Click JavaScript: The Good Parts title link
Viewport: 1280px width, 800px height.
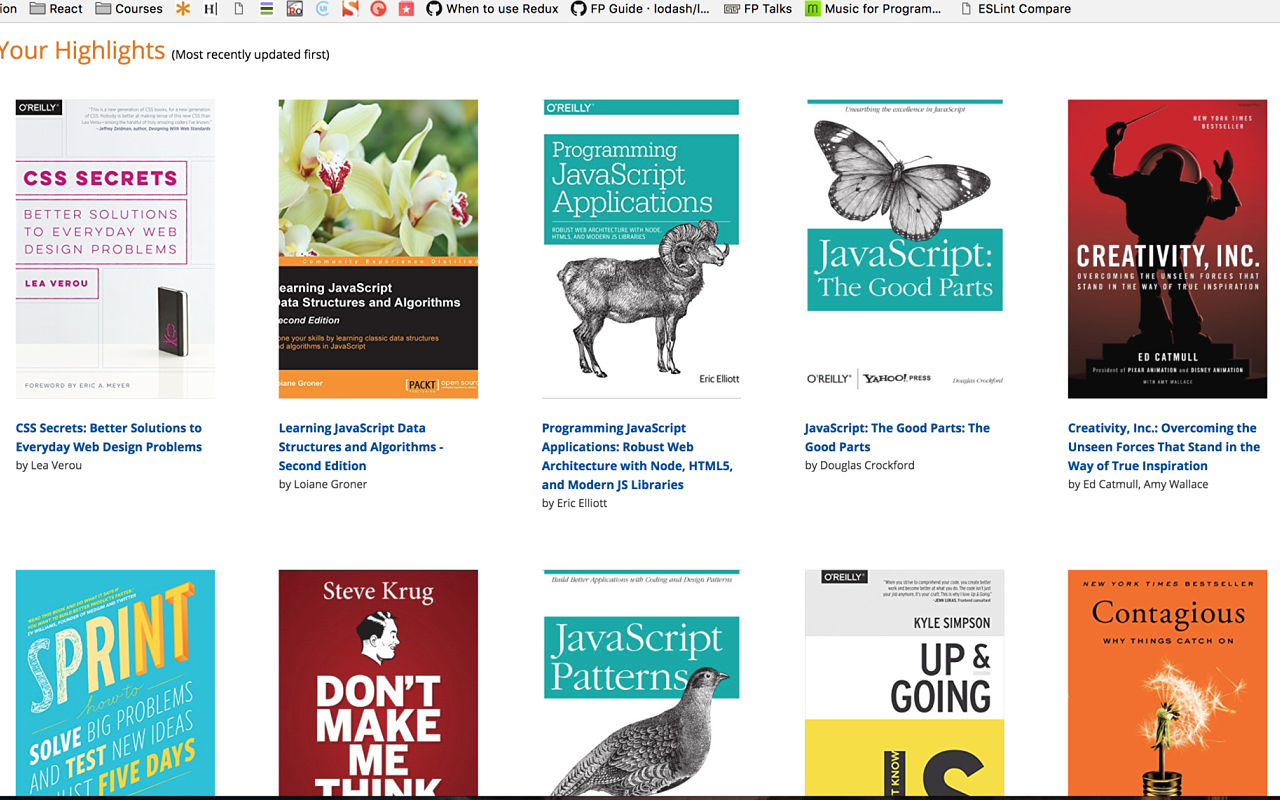click(897, 437)
